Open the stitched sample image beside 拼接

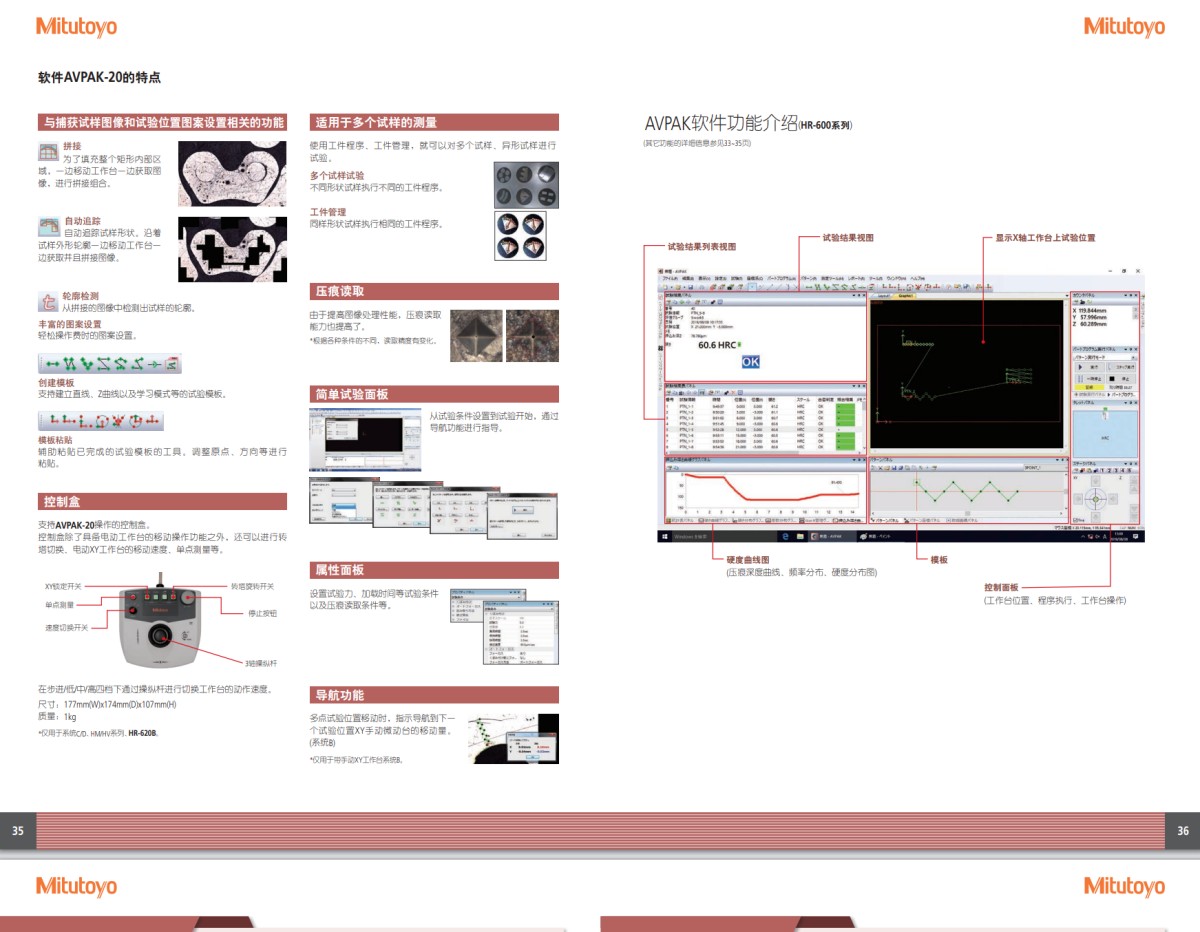[x=232, y=174]
